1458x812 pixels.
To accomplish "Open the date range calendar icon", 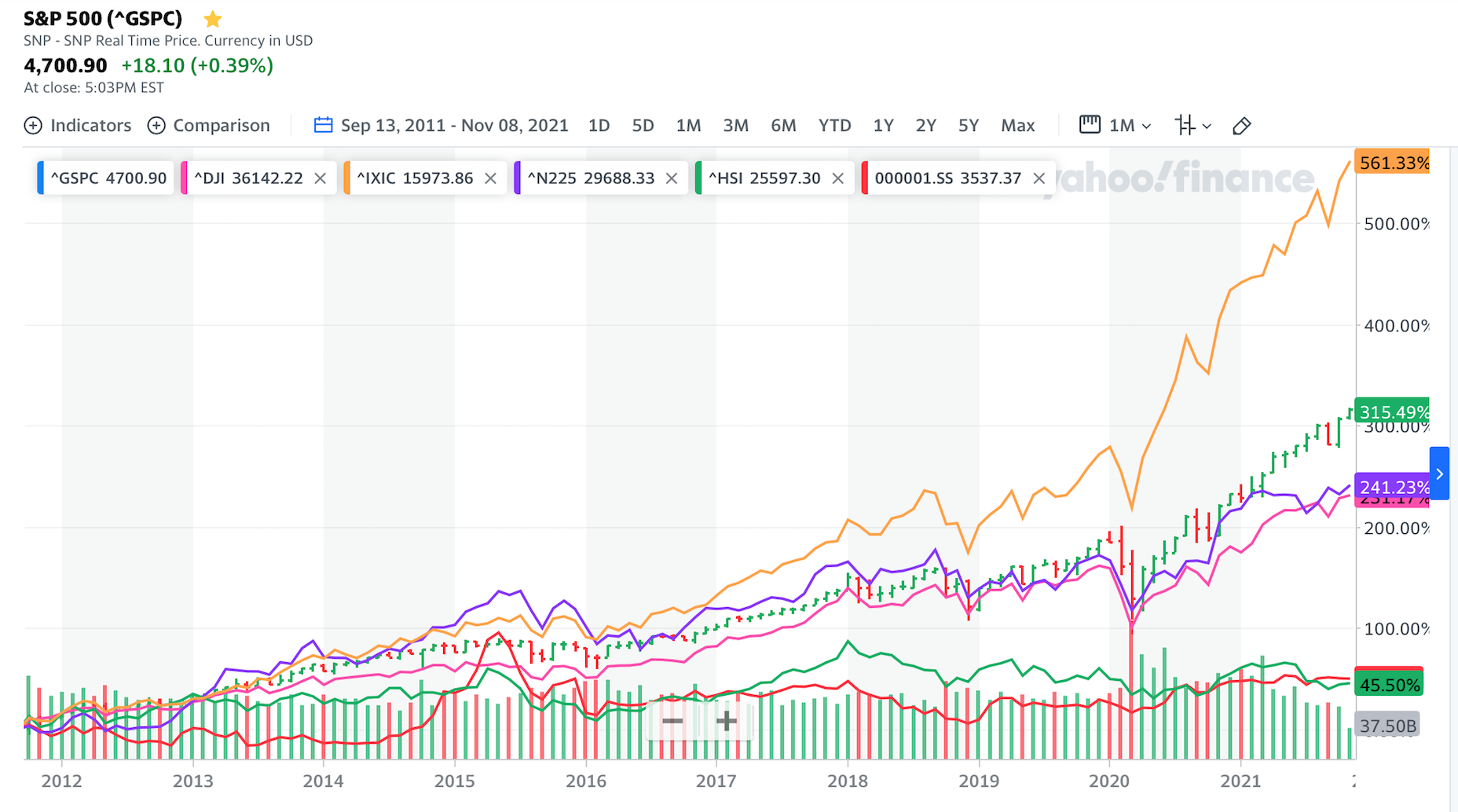I will (323, 125).
